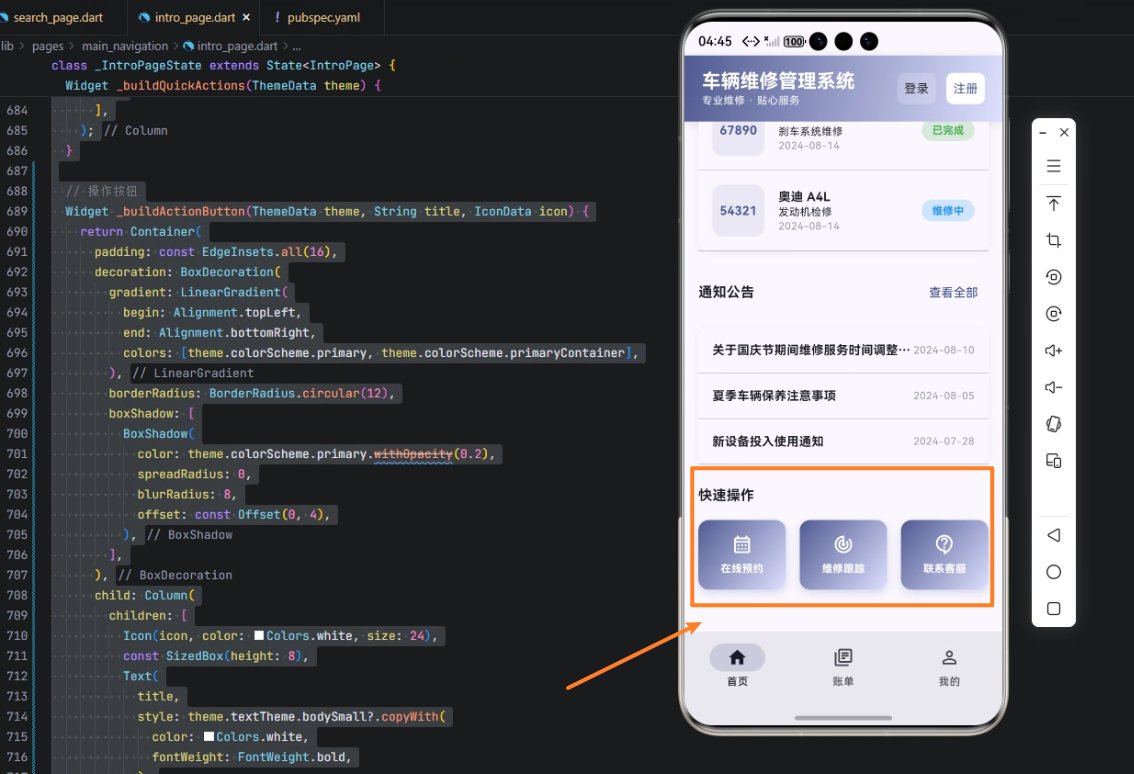Click the multi-screen device icon in emulator toolbar
Image resolution: width=1134 pixels, height=774 pixels.
(x=1053, y=461)
